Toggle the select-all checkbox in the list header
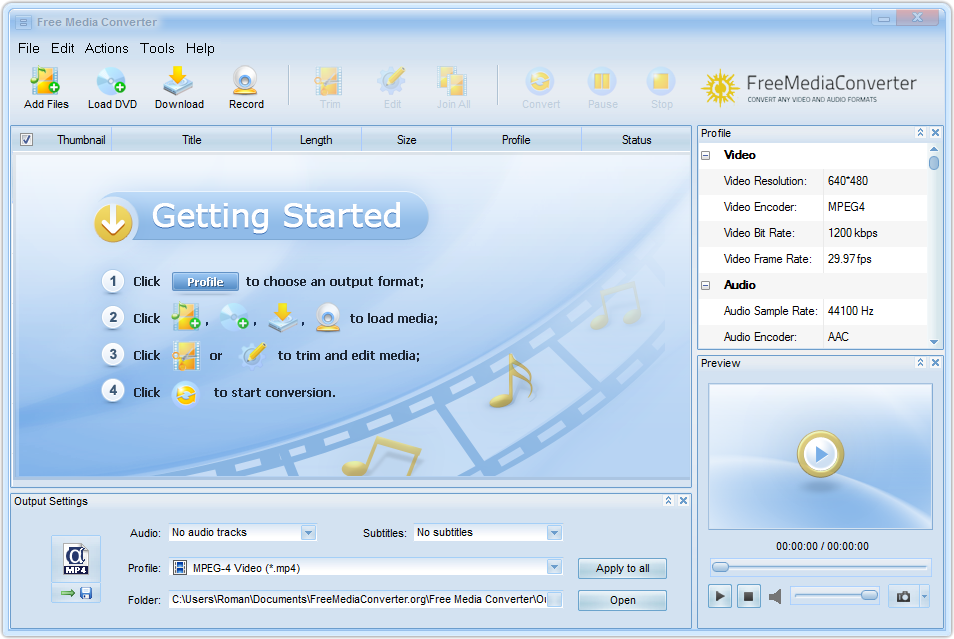 click(x=26, y=139)
